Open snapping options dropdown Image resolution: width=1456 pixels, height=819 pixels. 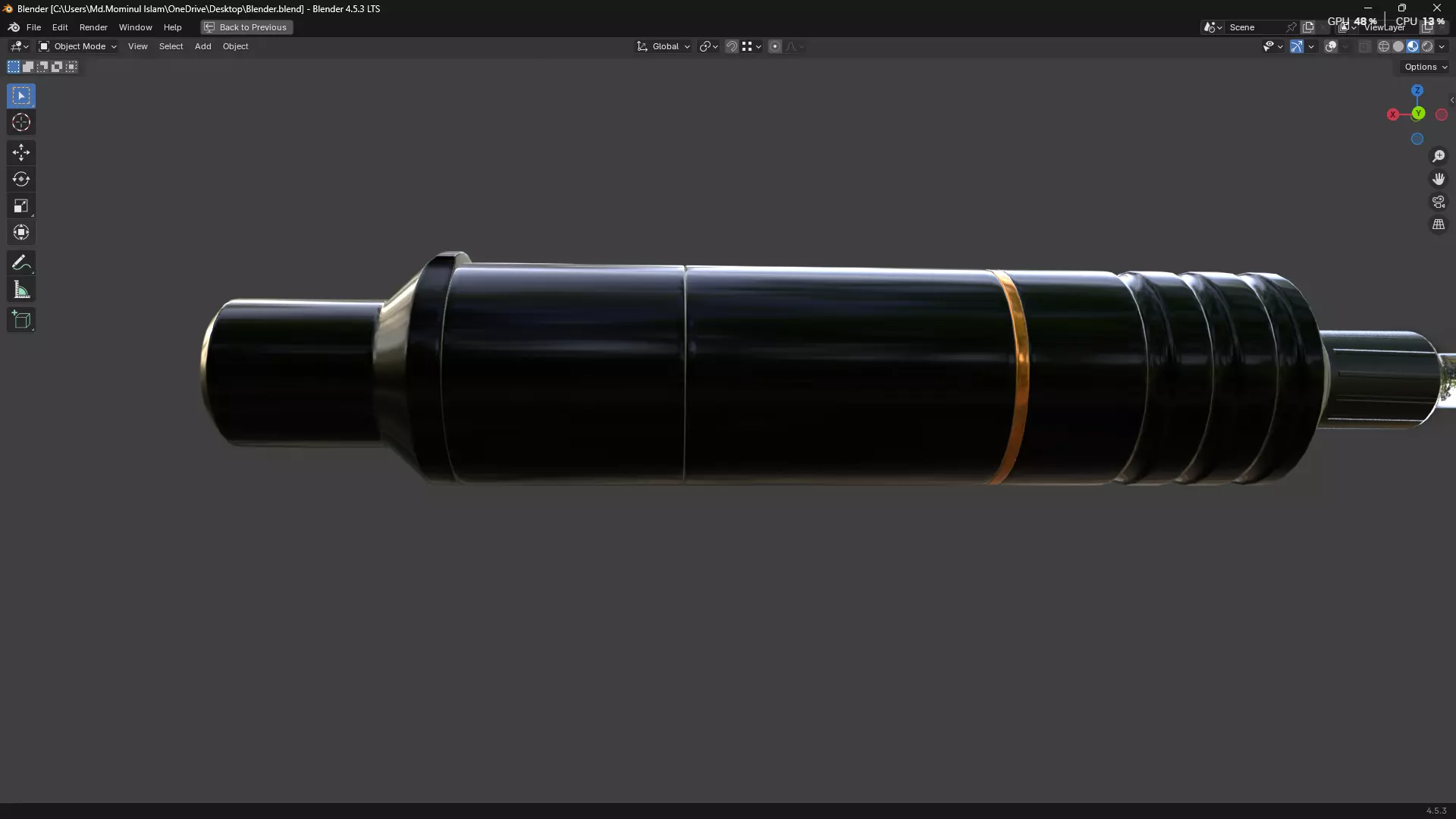coord(752,46)
